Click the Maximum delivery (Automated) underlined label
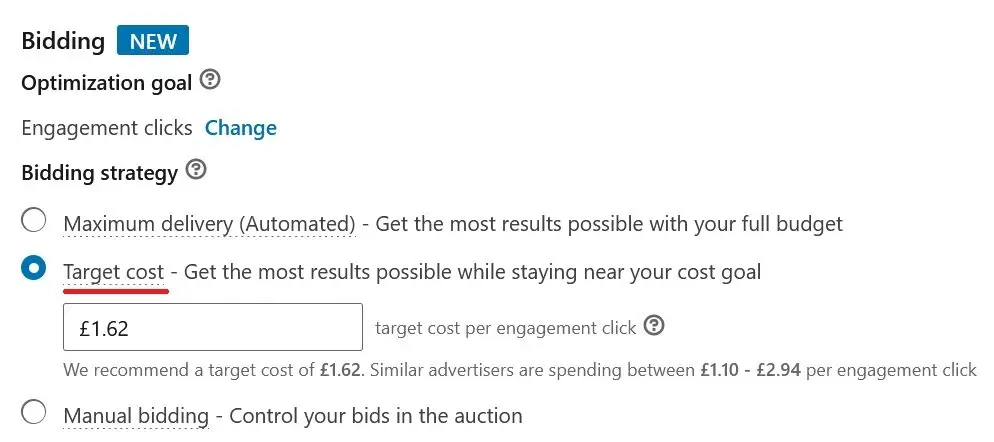This screenshot has height=442, width=994. 209,224
